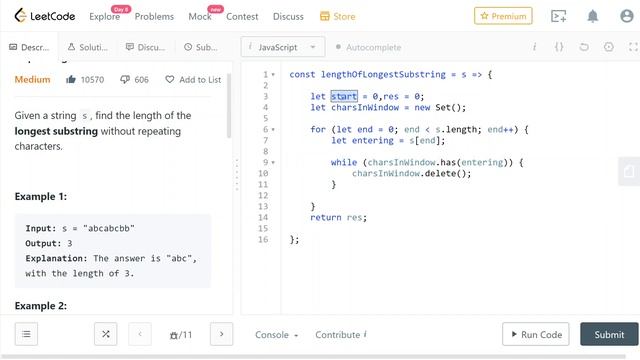Open the notifications bell
The image size is (640, 360).
(593, 16)
